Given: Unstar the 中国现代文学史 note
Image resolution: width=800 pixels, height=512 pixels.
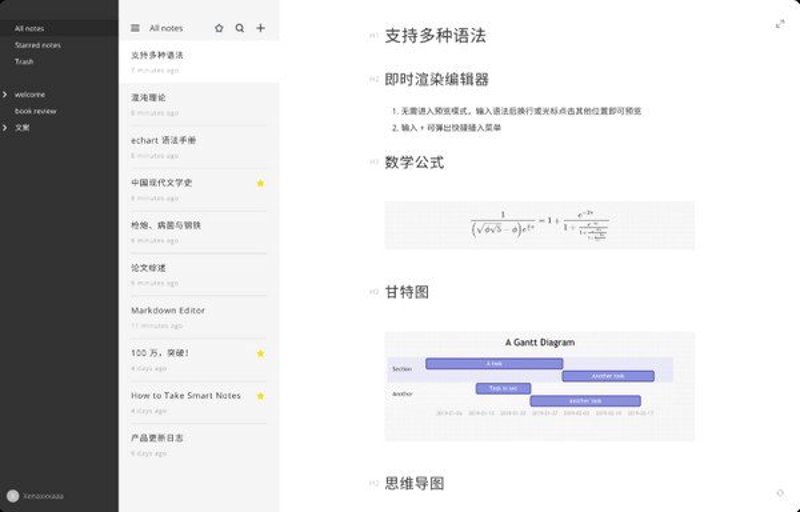Looking at the screenshot, I should click(261, 183).
